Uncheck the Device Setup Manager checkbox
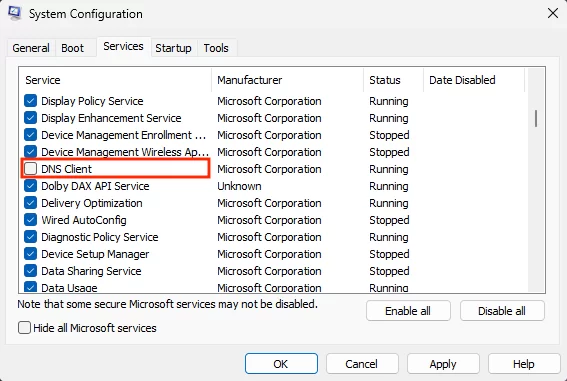567x381 pixels. 30,254
